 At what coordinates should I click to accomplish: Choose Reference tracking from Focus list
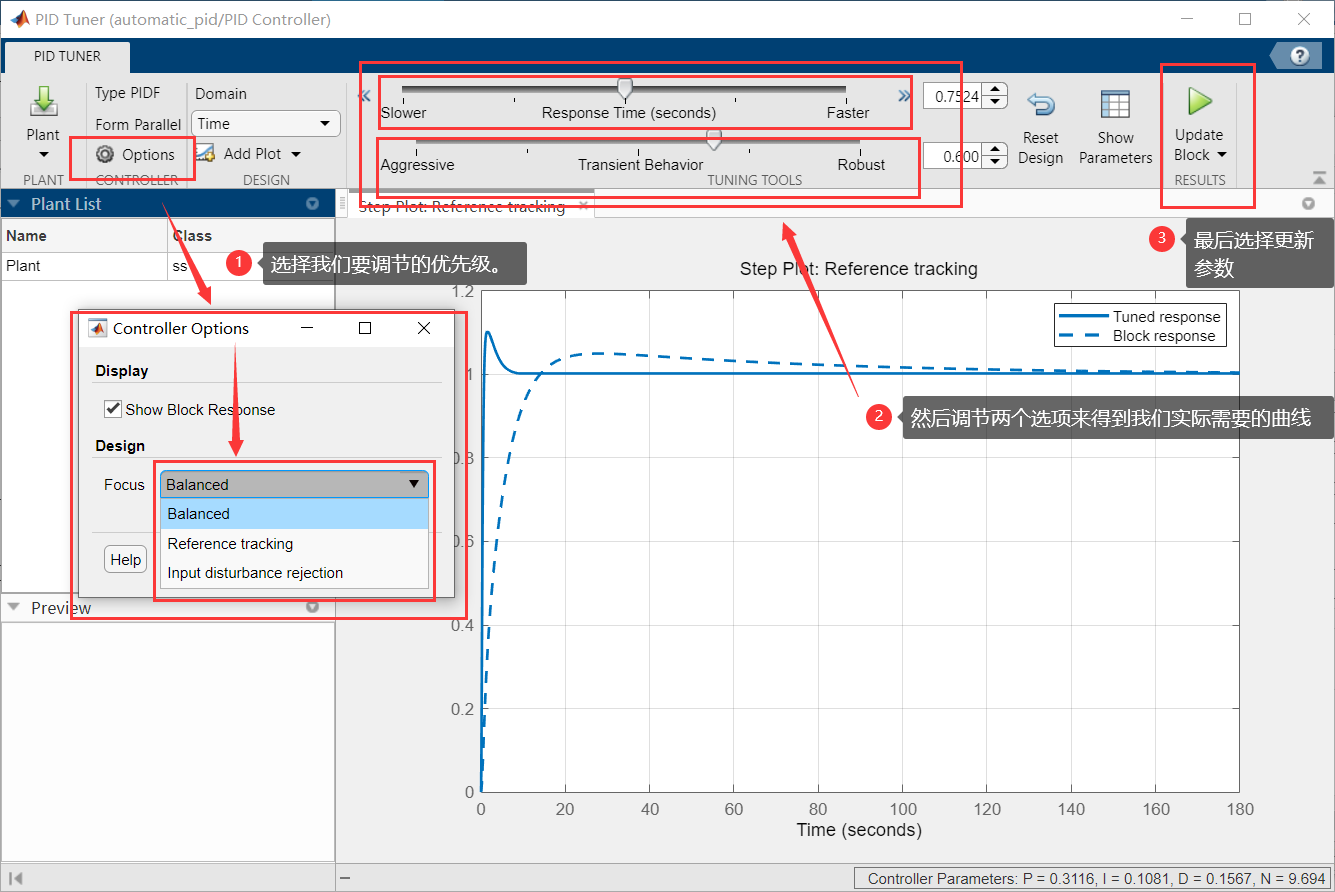tap(294, 544)
